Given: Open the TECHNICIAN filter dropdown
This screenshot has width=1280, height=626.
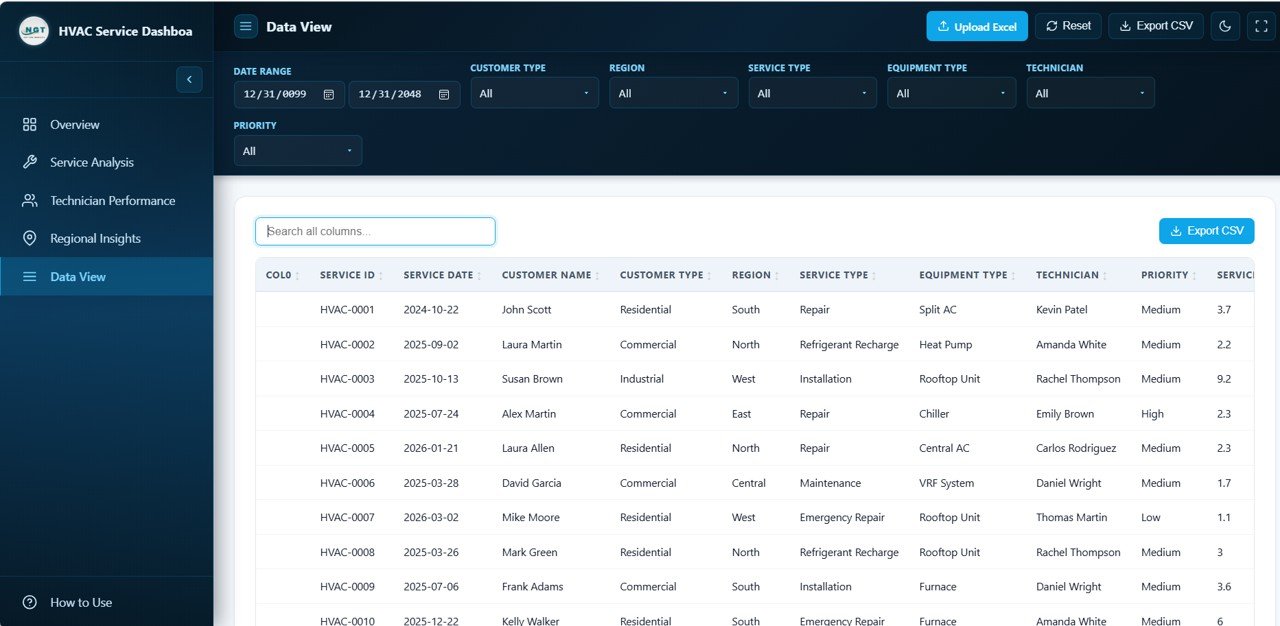Looking at the screenshot, I should pyautogui.click(x=1090, y=93).
